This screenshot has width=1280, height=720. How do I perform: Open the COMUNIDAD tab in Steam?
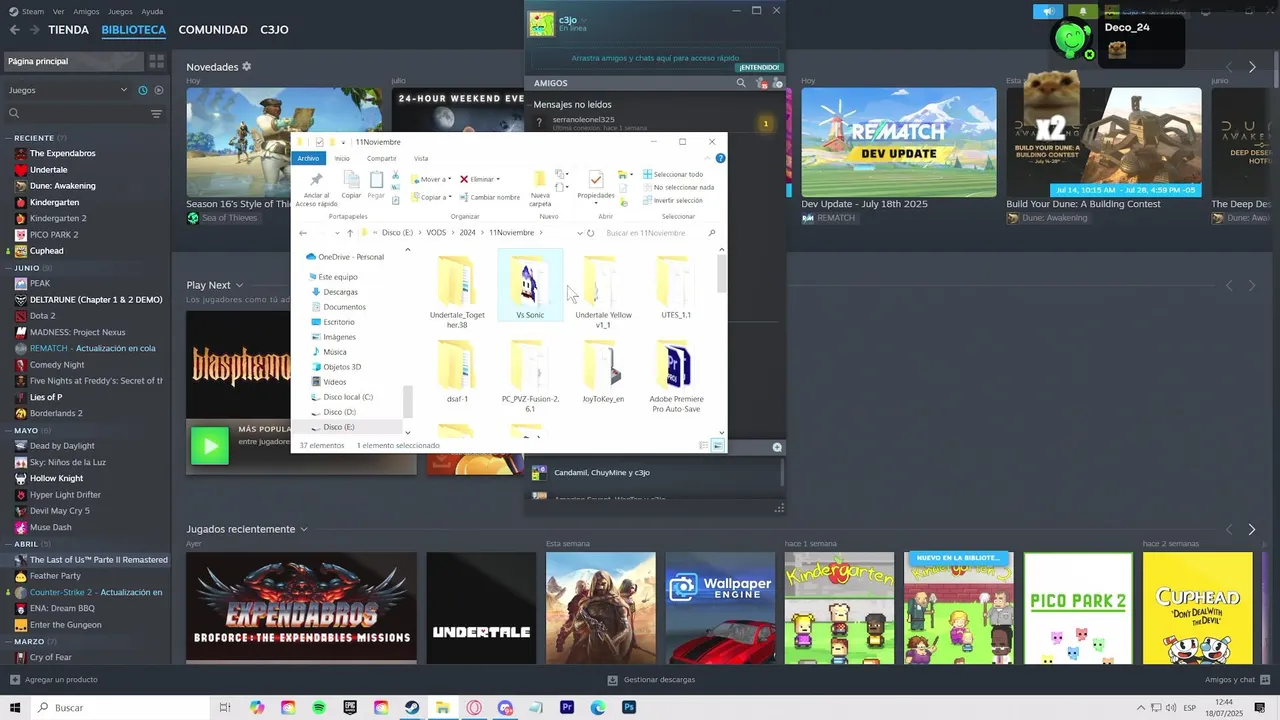[x=213, y=30]
